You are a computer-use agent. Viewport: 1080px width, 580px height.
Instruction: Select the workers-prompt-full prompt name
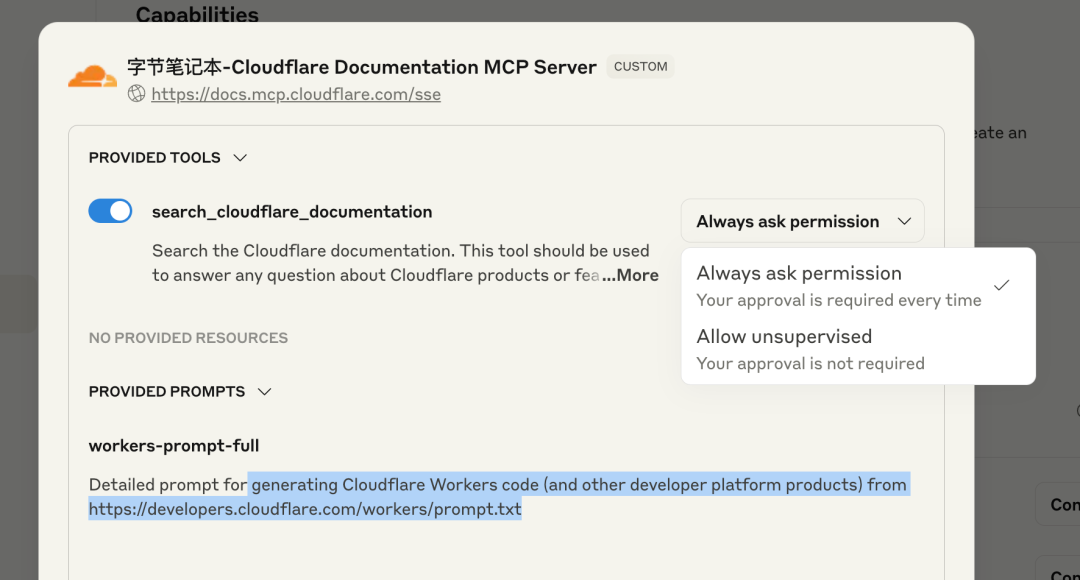point(174,446)
